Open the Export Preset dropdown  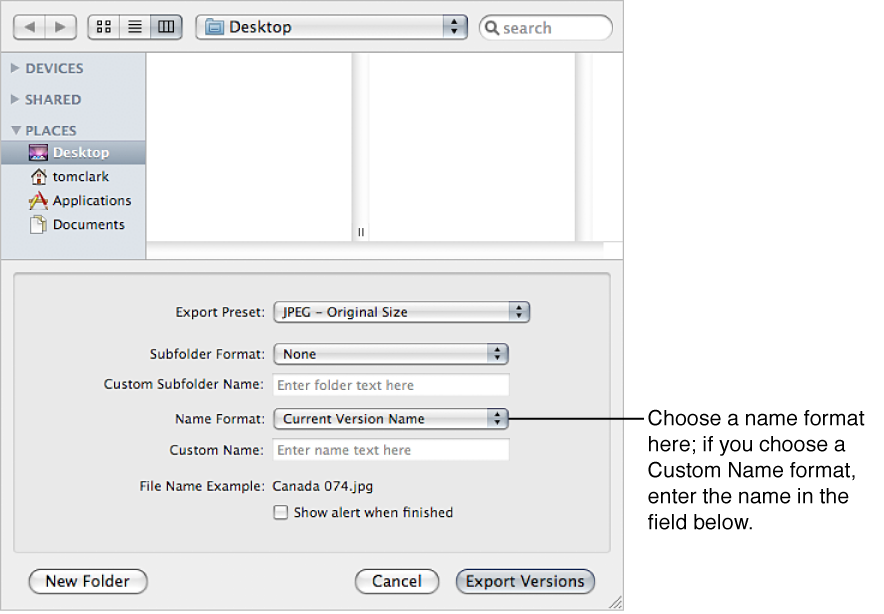(401, 312)
